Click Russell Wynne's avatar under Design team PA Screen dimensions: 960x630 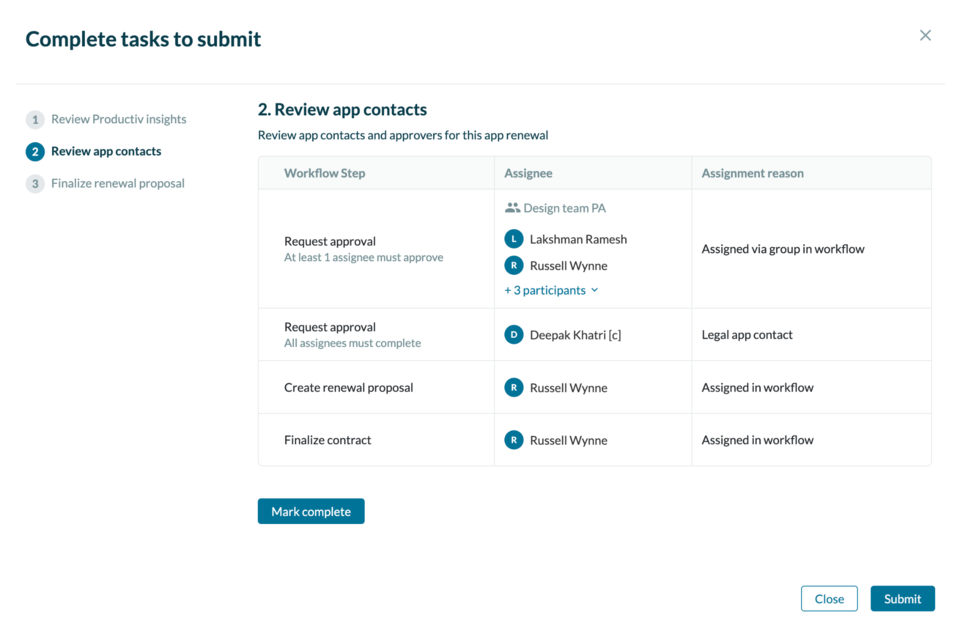click(x=514, y=265)
